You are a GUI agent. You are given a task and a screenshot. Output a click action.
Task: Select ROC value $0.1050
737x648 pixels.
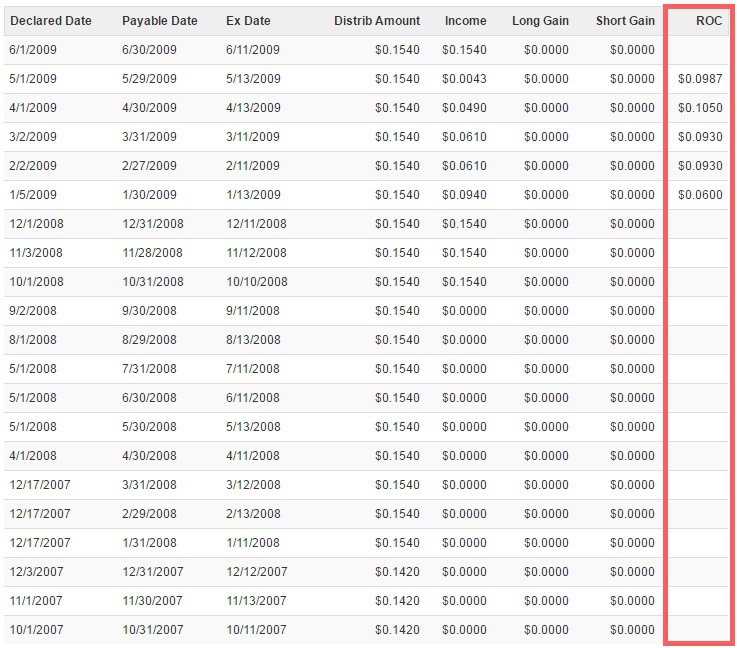click(x=700, y=108)
